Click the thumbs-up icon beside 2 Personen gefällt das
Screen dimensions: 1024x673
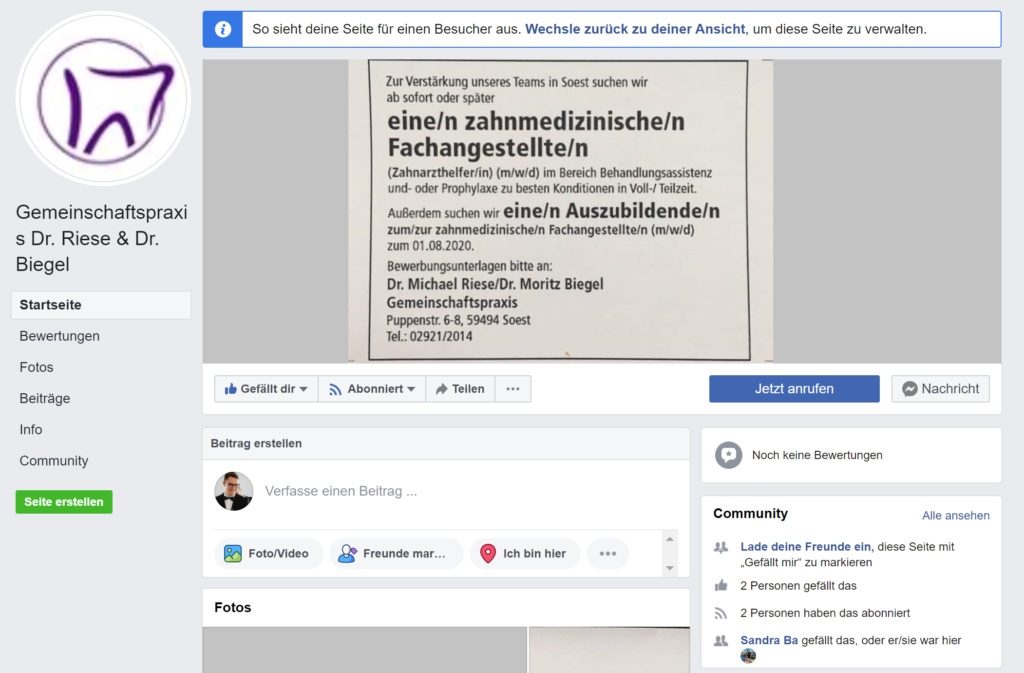click(x=721, y=586)
